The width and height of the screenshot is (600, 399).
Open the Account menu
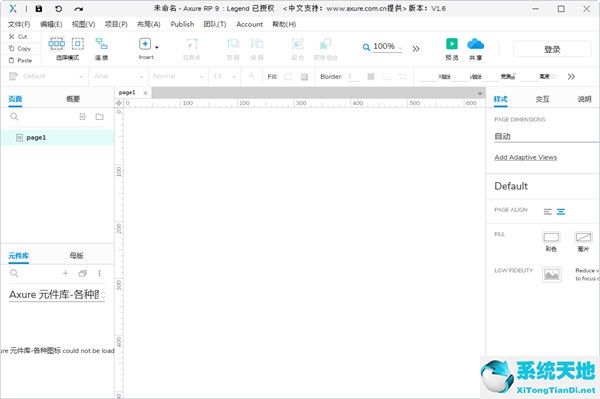[249, 24]
